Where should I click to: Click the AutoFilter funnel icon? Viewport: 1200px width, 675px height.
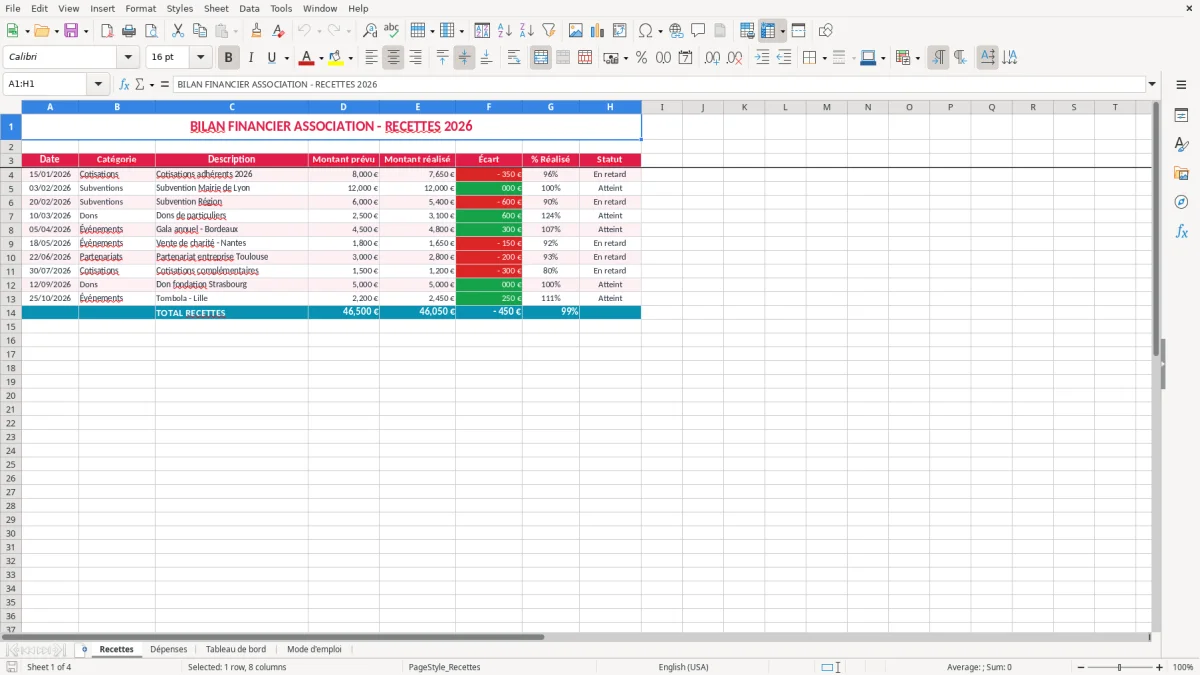tap(549, 31)
